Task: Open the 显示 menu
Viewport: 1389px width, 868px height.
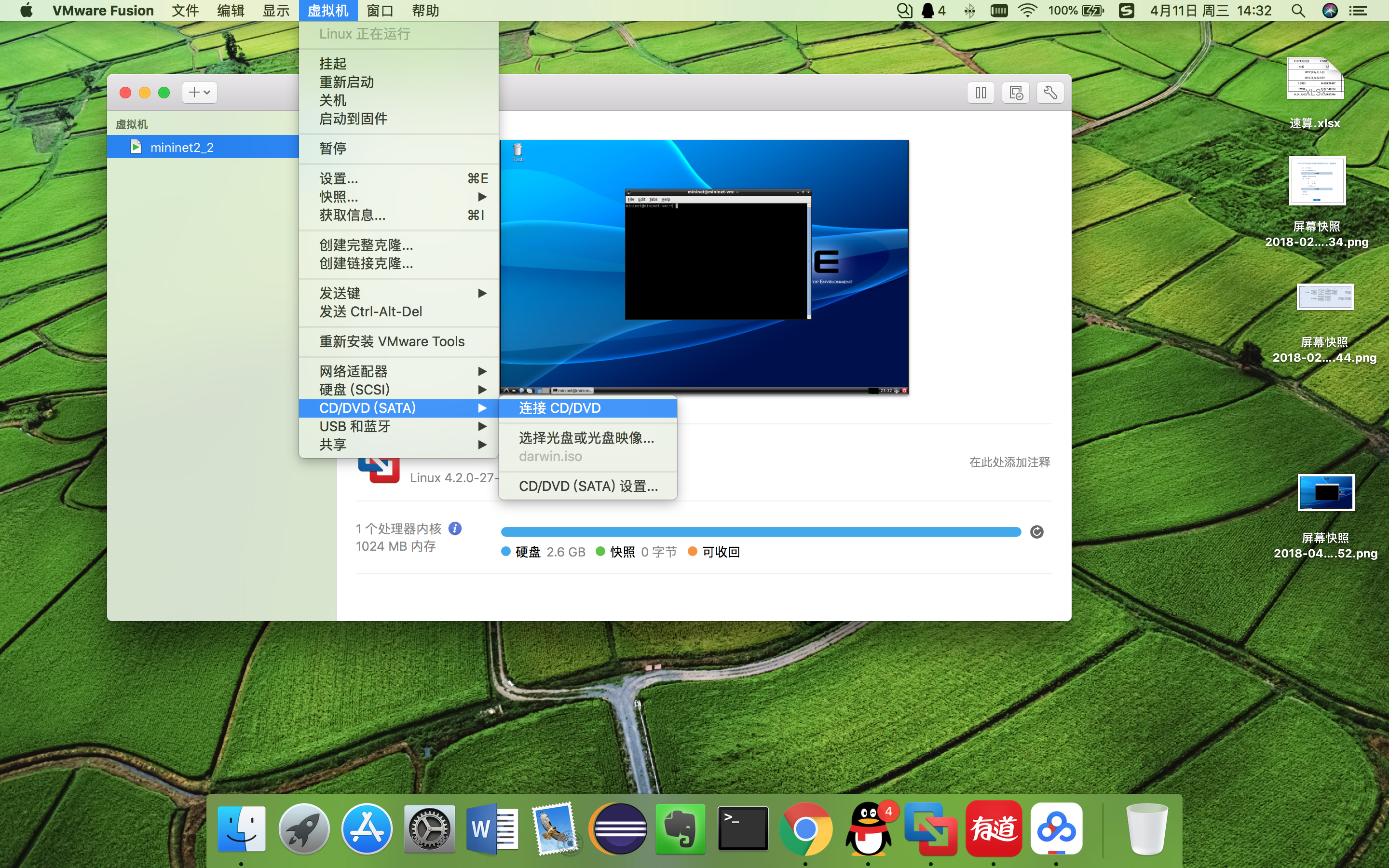Action: point(276,10)
